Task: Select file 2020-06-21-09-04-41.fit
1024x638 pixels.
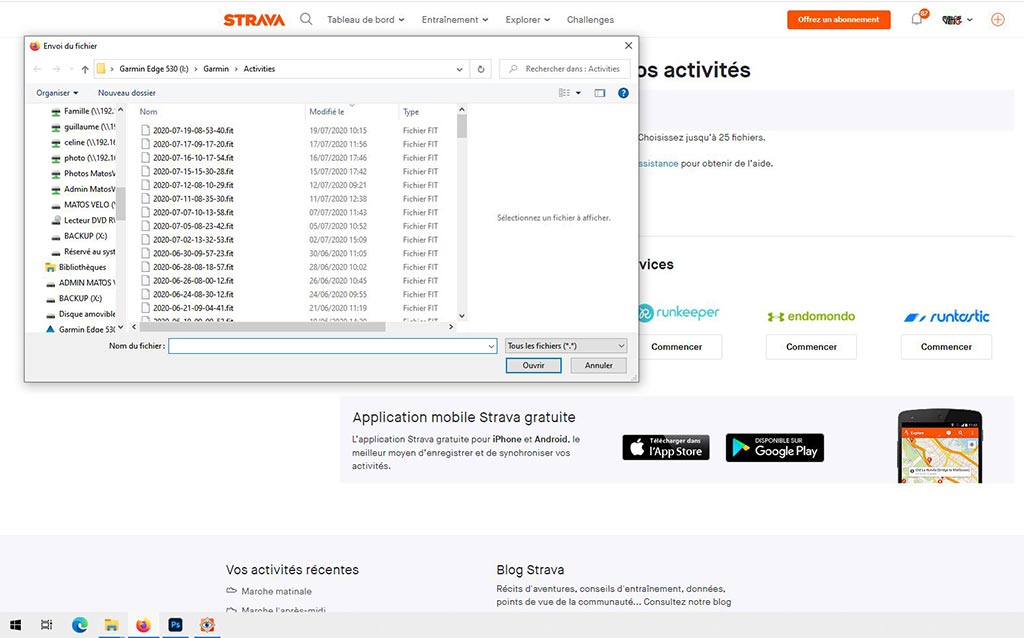Action: 193,308
